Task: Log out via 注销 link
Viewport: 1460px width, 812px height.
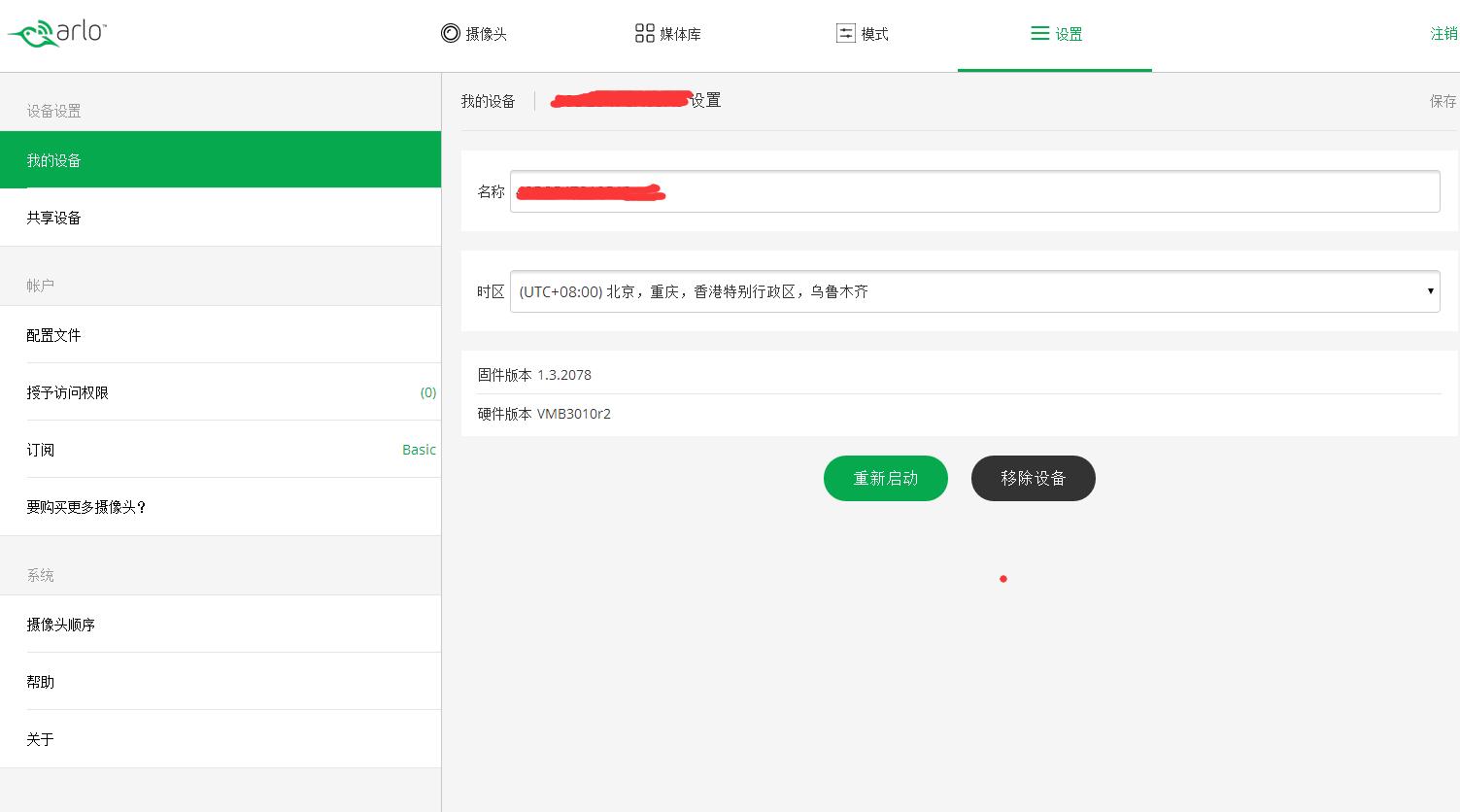Action: pos(1443,33)
